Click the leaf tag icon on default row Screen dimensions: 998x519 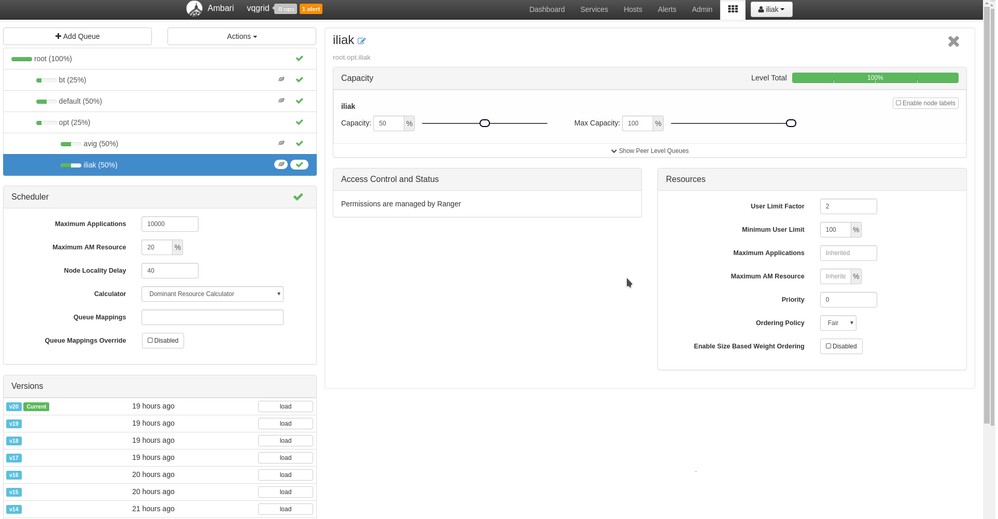[281, 101]
